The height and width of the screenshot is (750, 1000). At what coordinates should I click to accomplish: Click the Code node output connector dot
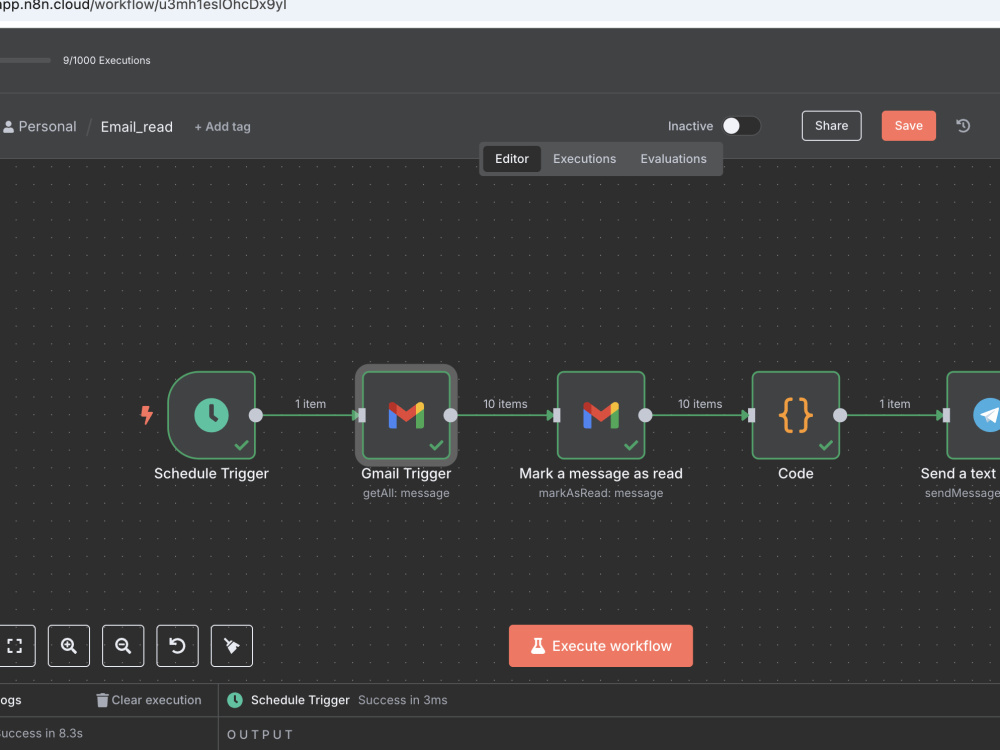840,415
